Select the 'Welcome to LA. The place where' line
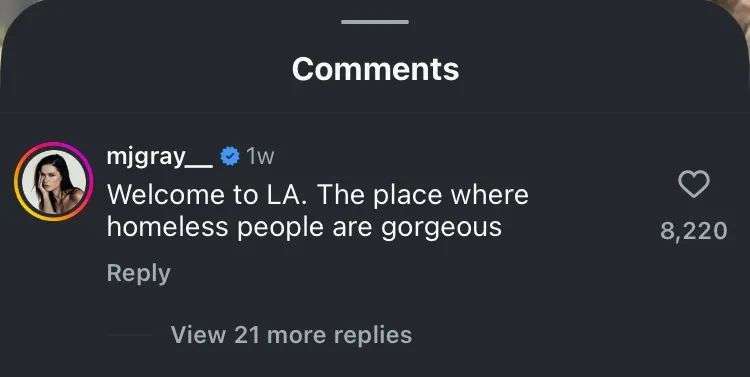This screenshot has width=750, height=377. click(318, 195)
